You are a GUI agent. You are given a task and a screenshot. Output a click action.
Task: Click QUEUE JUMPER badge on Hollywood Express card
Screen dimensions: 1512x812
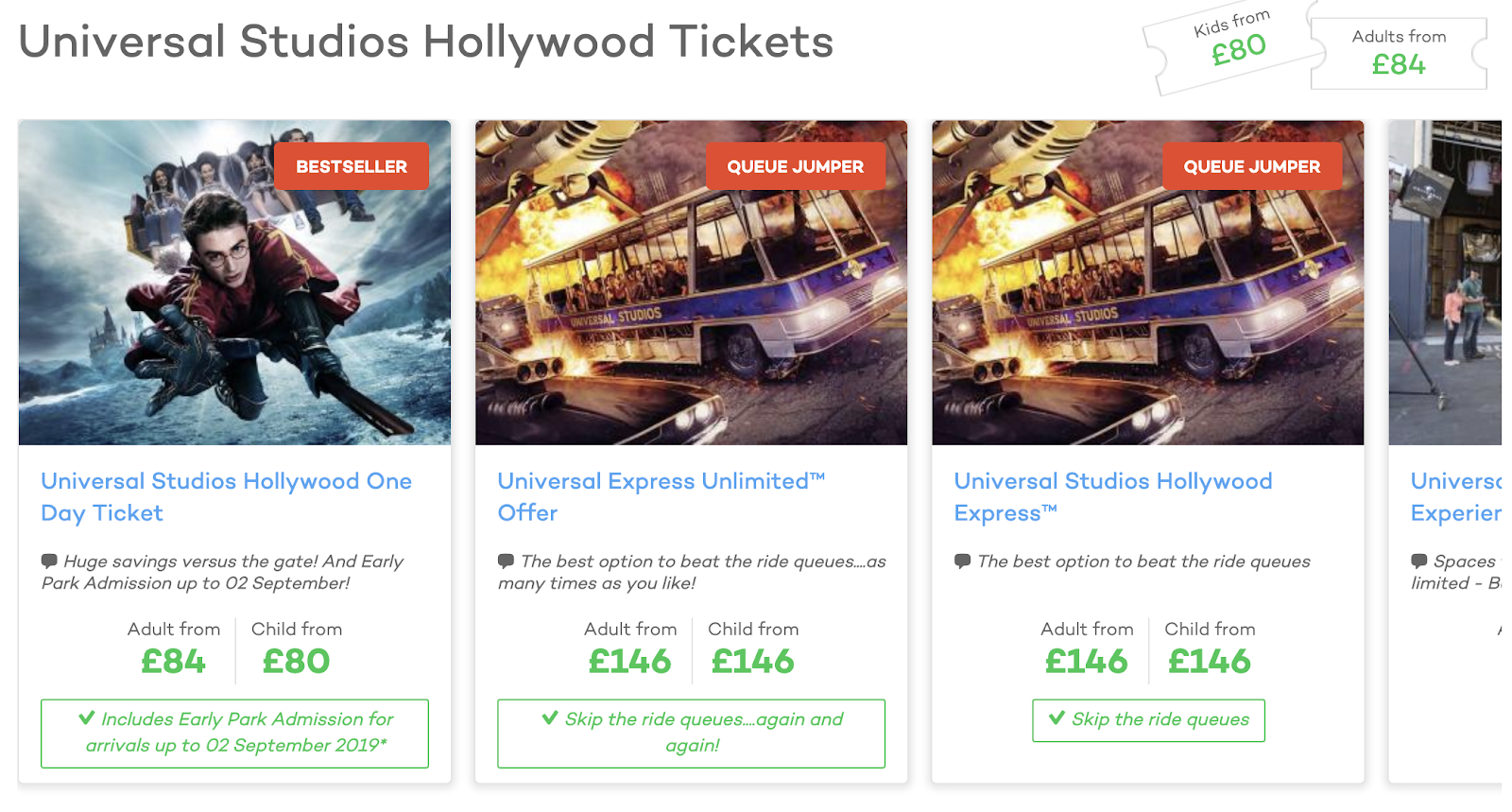click(x=1251, y=166)
